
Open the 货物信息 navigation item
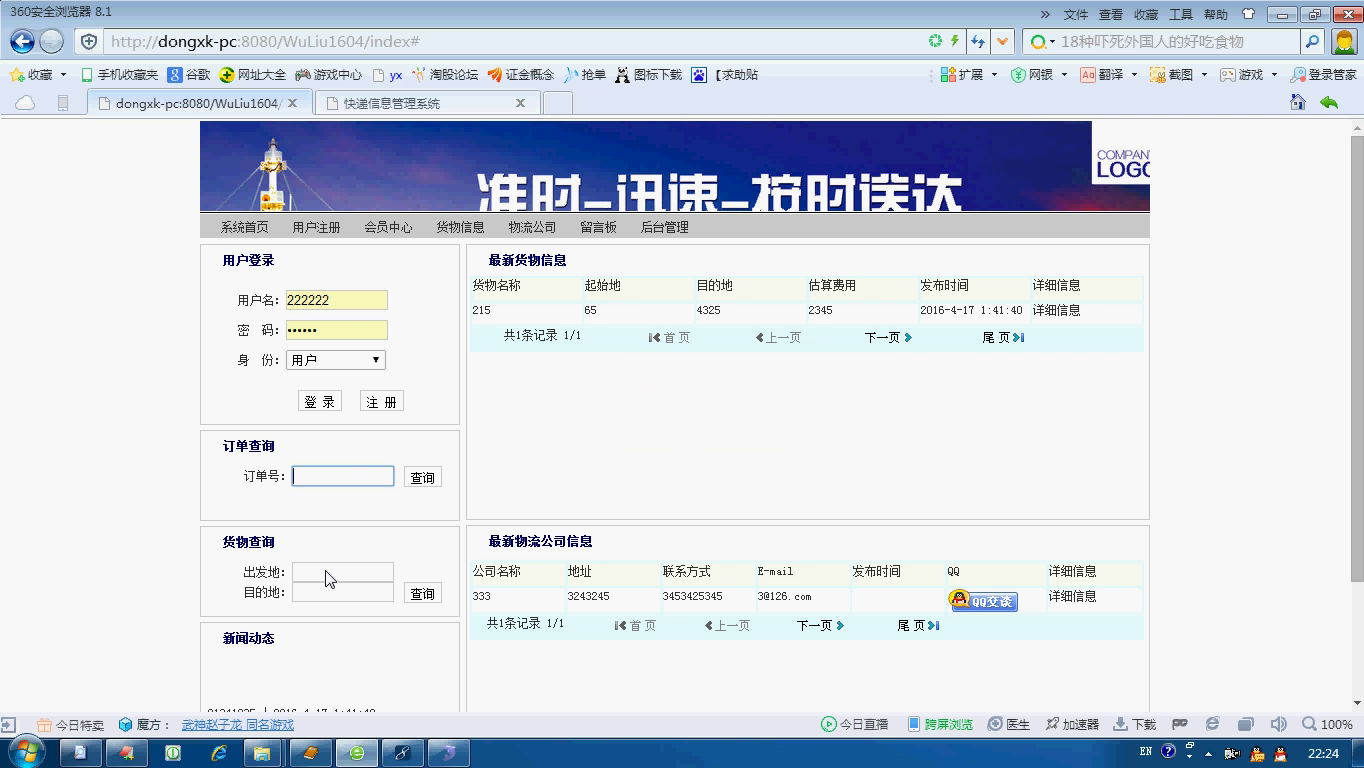tap(460, 227)
